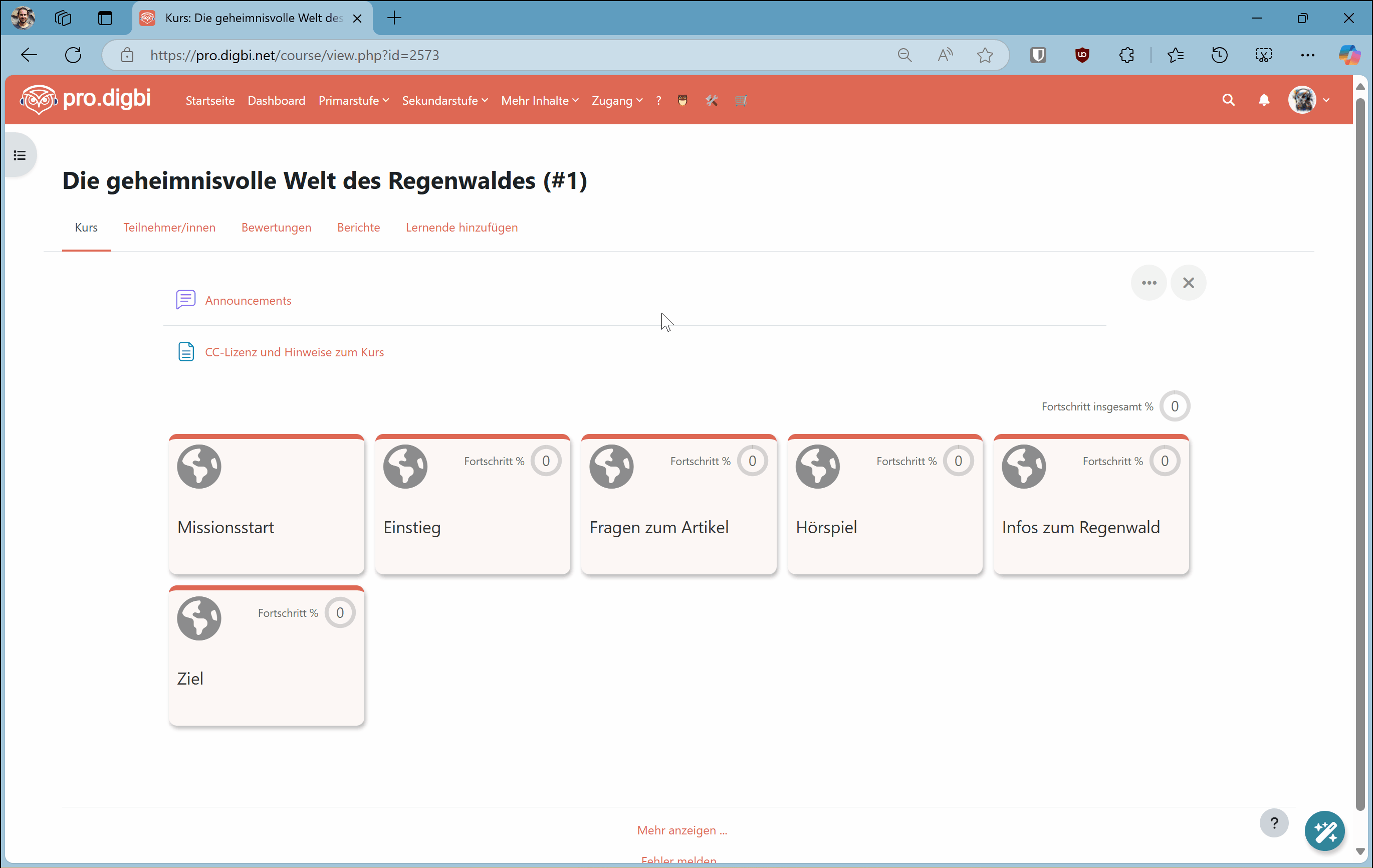Image resolution: width=1373 pixels, height=868 pixels.
Task: Open the Fragen zum Artikel card
Action: [678, 504]
